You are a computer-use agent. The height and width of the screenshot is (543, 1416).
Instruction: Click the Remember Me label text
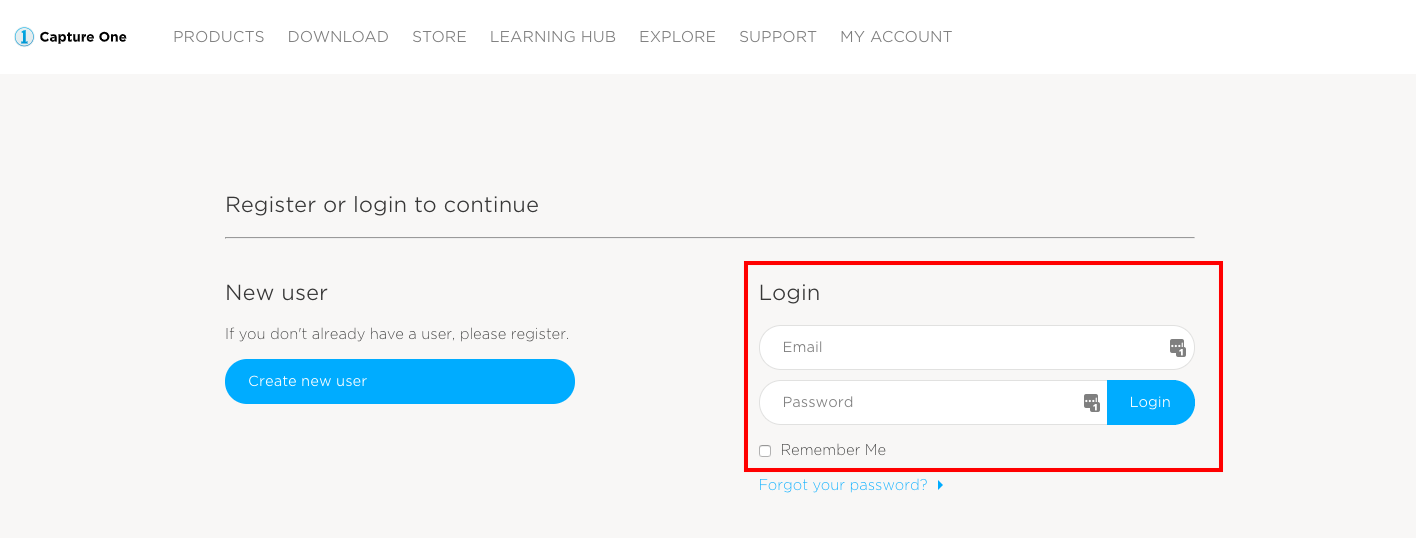click(x=833, y=450)
